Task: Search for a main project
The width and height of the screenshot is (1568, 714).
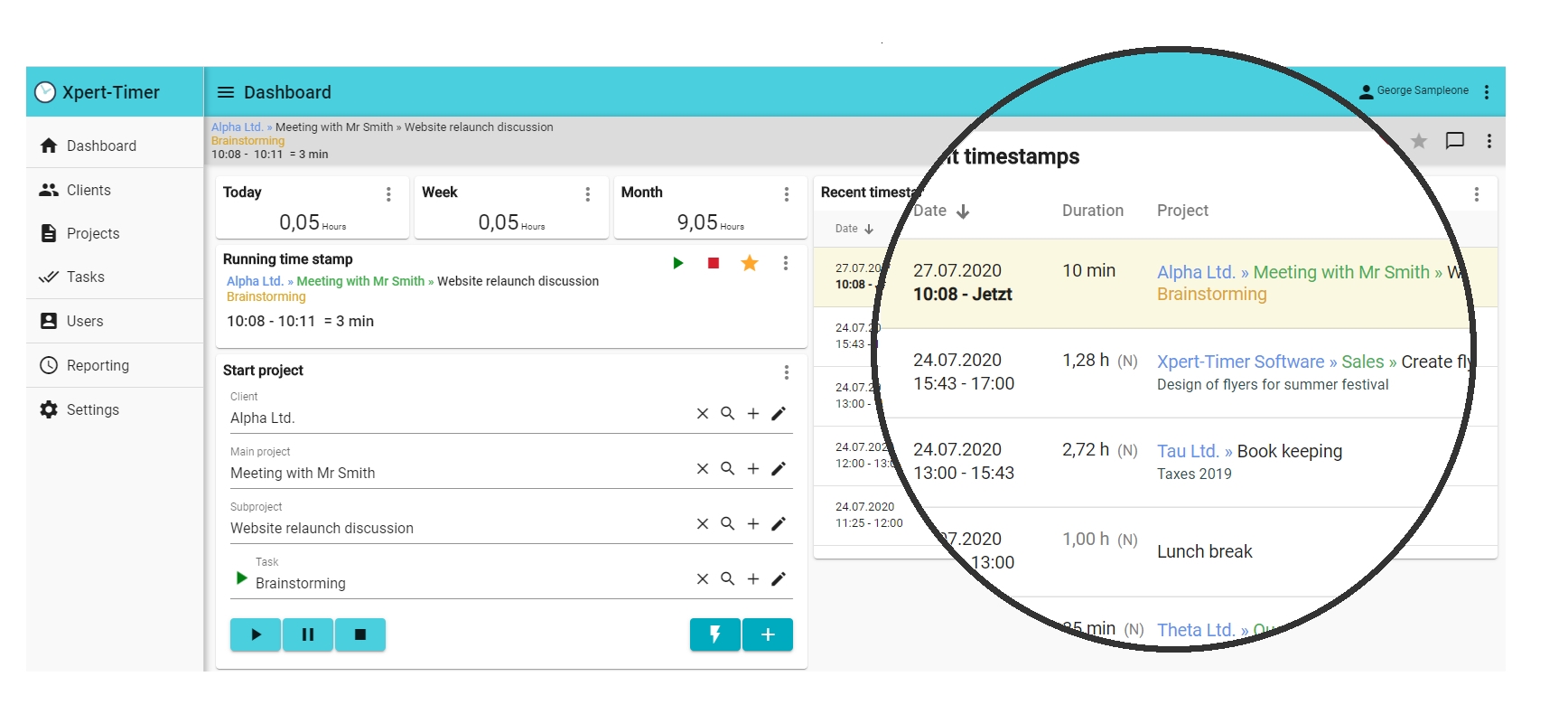Action: 728,469
